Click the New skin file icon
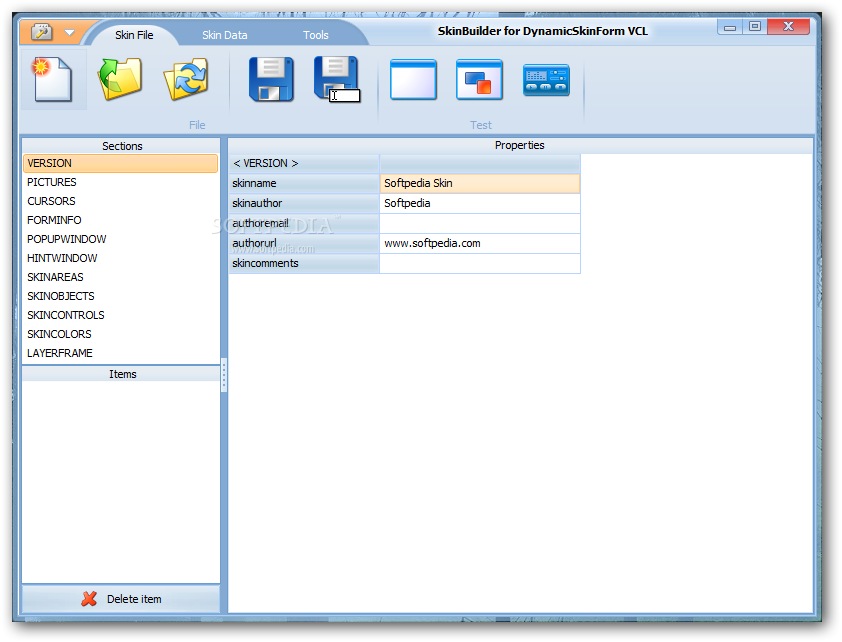Screen dimensions: 842x642 (53, 79)
